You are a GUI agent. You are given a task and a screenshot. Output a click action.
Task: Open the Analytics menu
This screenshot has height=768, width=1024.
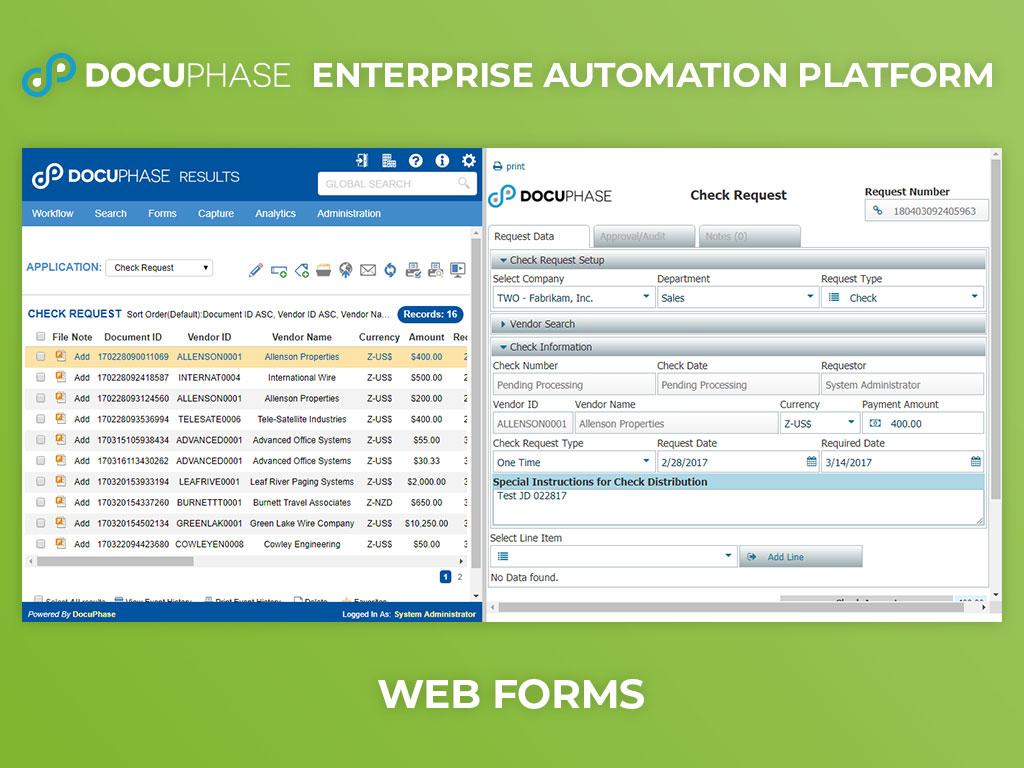tap(275, 213)
